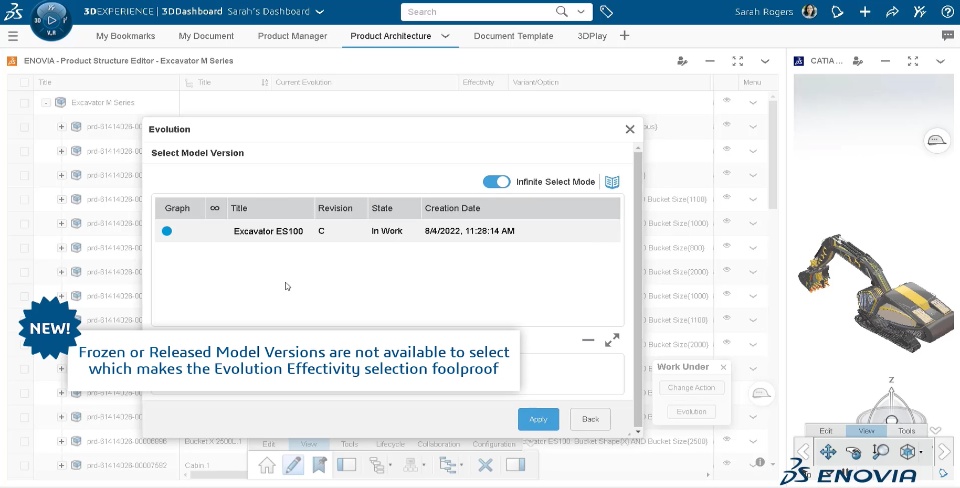Open the 3DEXPERIENCE compass
This screenshot has height=488, width=960.
click(x=51, y=20)
